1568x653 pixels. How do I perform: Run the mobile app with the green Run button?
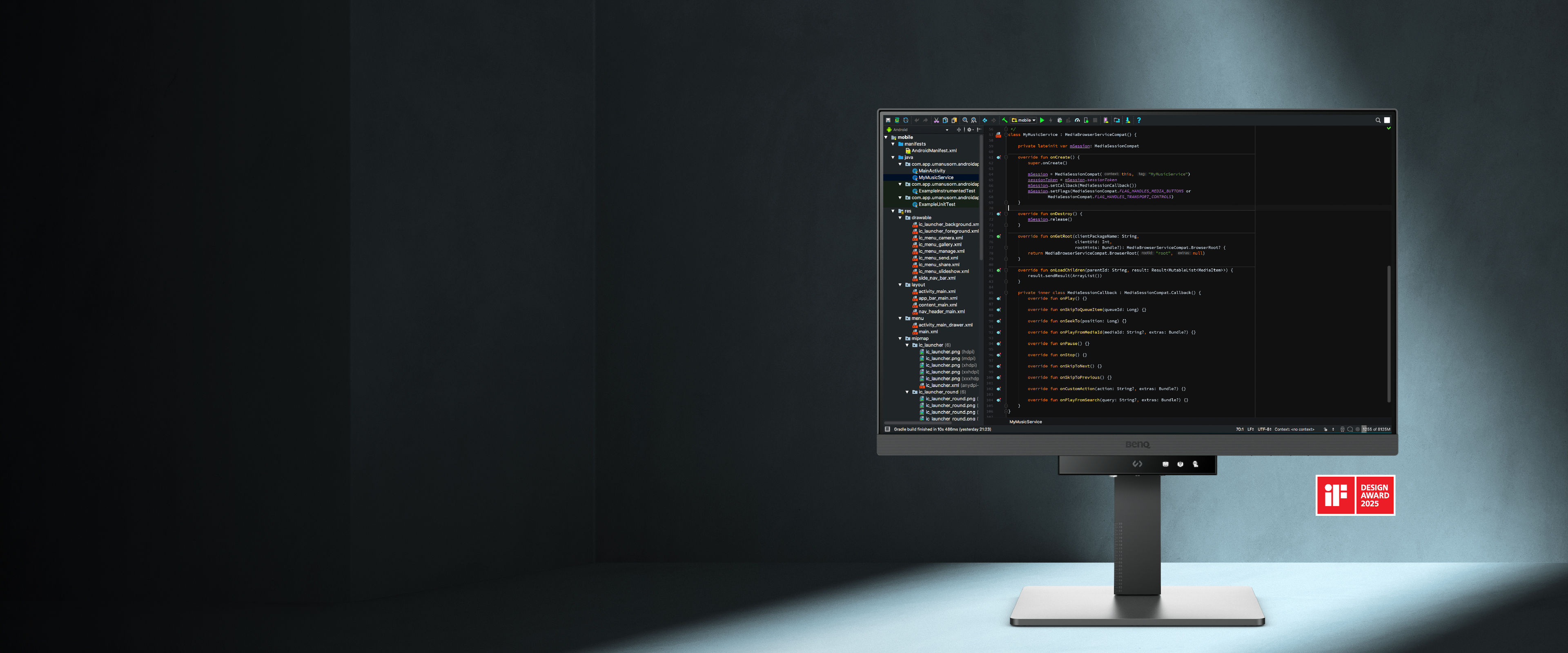pyautogui.click(x=1042, y=120)
